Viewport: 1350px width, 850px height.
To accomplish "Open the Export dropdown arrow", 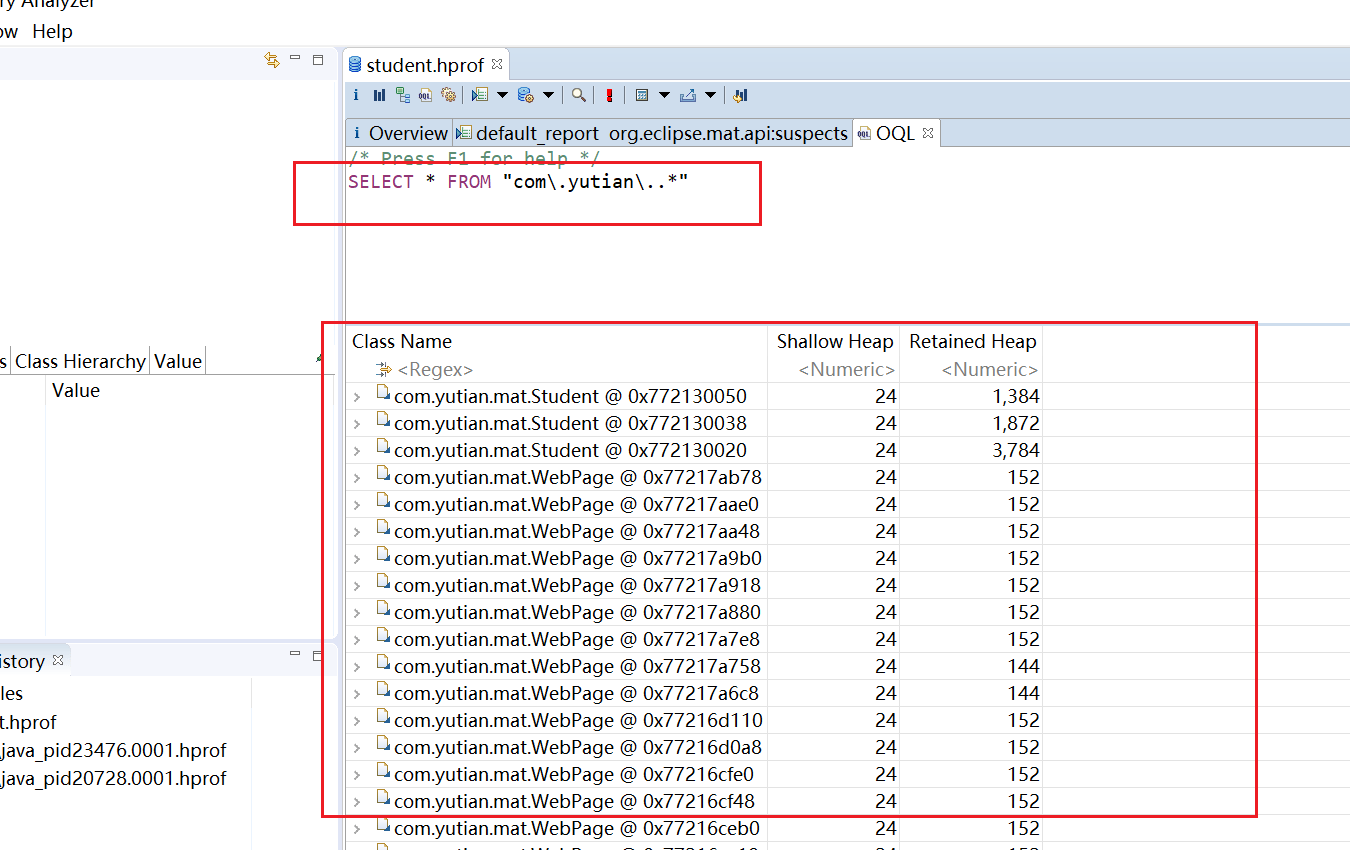I will [711, 95].
